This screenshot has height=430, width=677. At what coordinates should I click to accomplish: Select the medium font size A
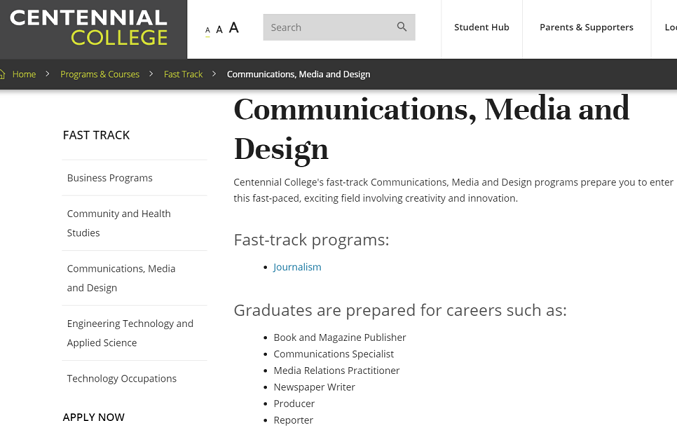point(219,29)
